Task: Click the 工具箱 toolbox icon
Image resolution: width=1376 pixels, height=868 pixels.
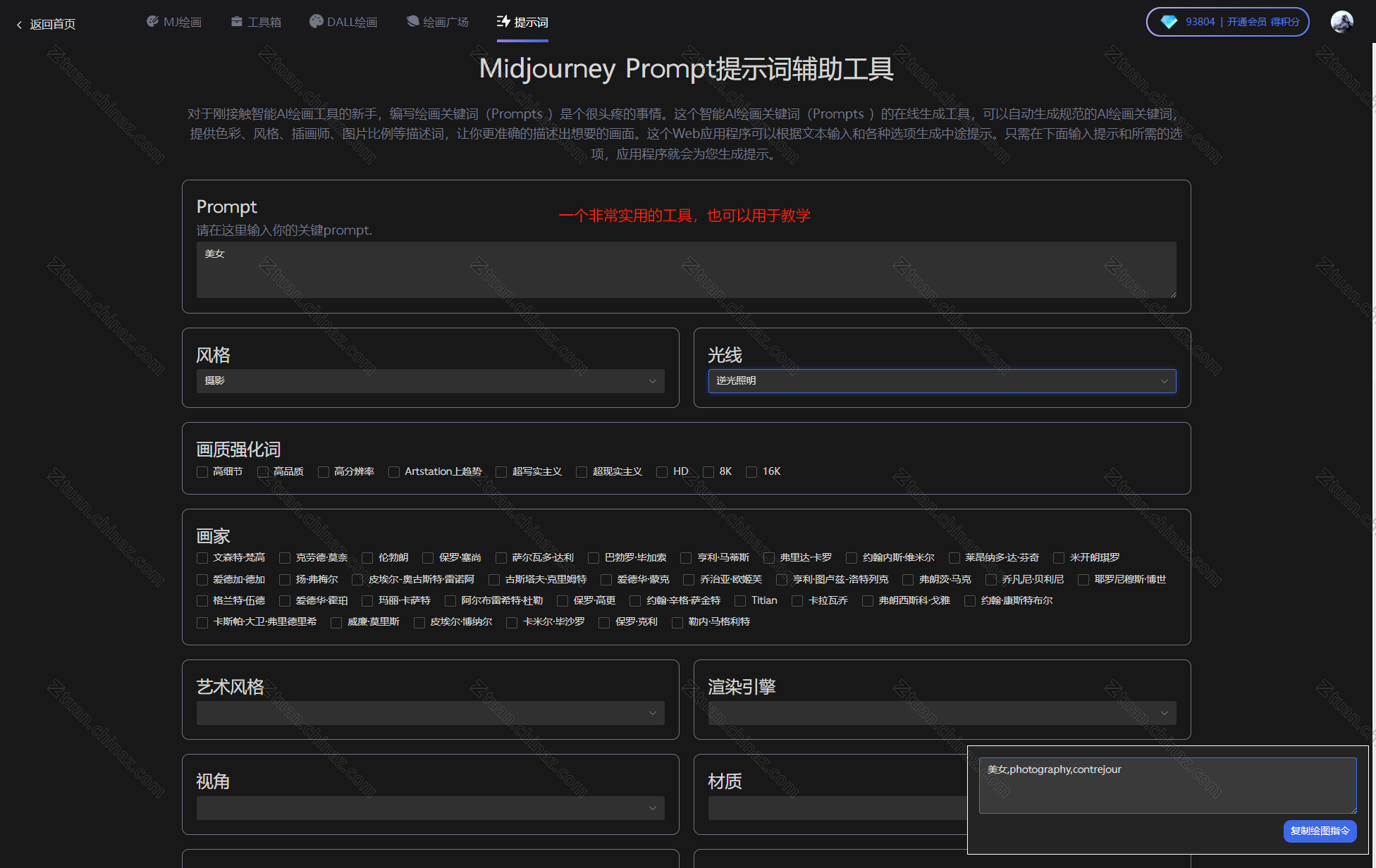Action: (237, 22)
